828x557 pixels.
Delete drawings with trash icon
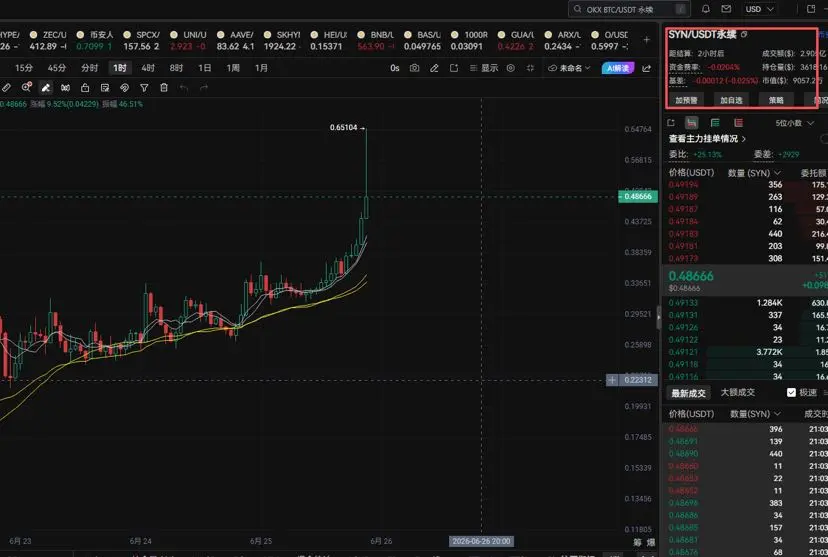pos(164,88)
